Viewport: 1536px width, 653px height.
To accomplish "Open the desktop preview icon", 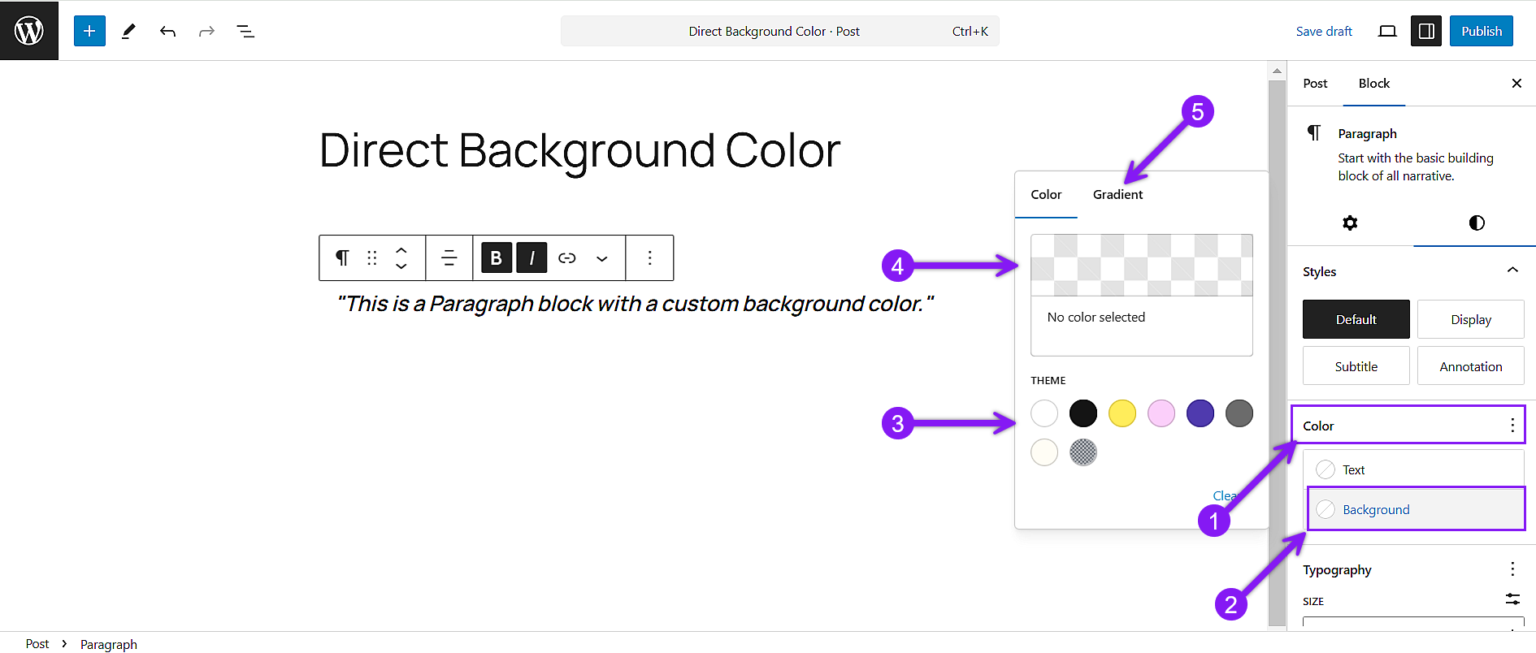I will pos(1387,31).
